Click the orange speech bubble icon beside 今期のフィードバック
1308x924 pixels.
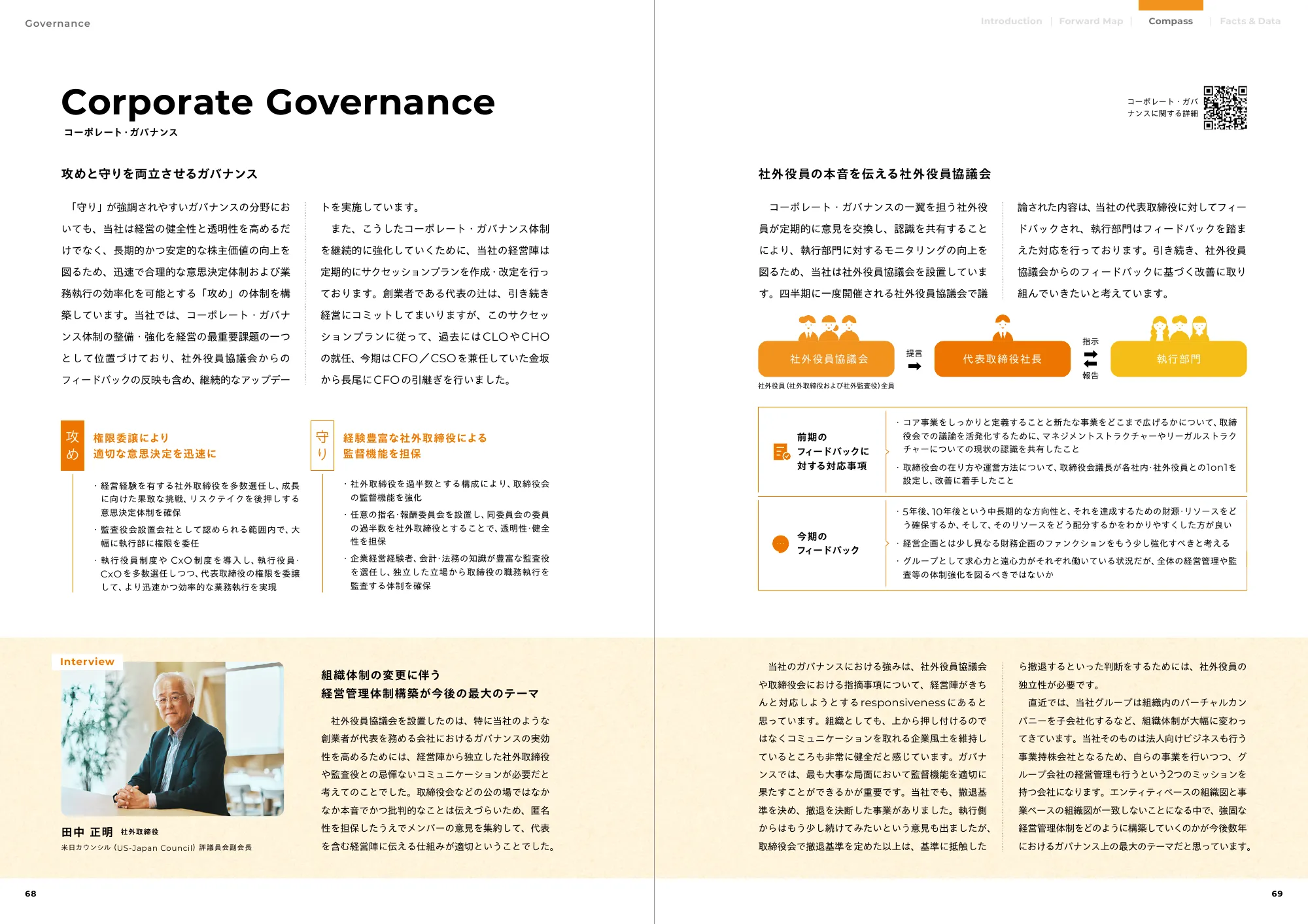click(780, 543)
